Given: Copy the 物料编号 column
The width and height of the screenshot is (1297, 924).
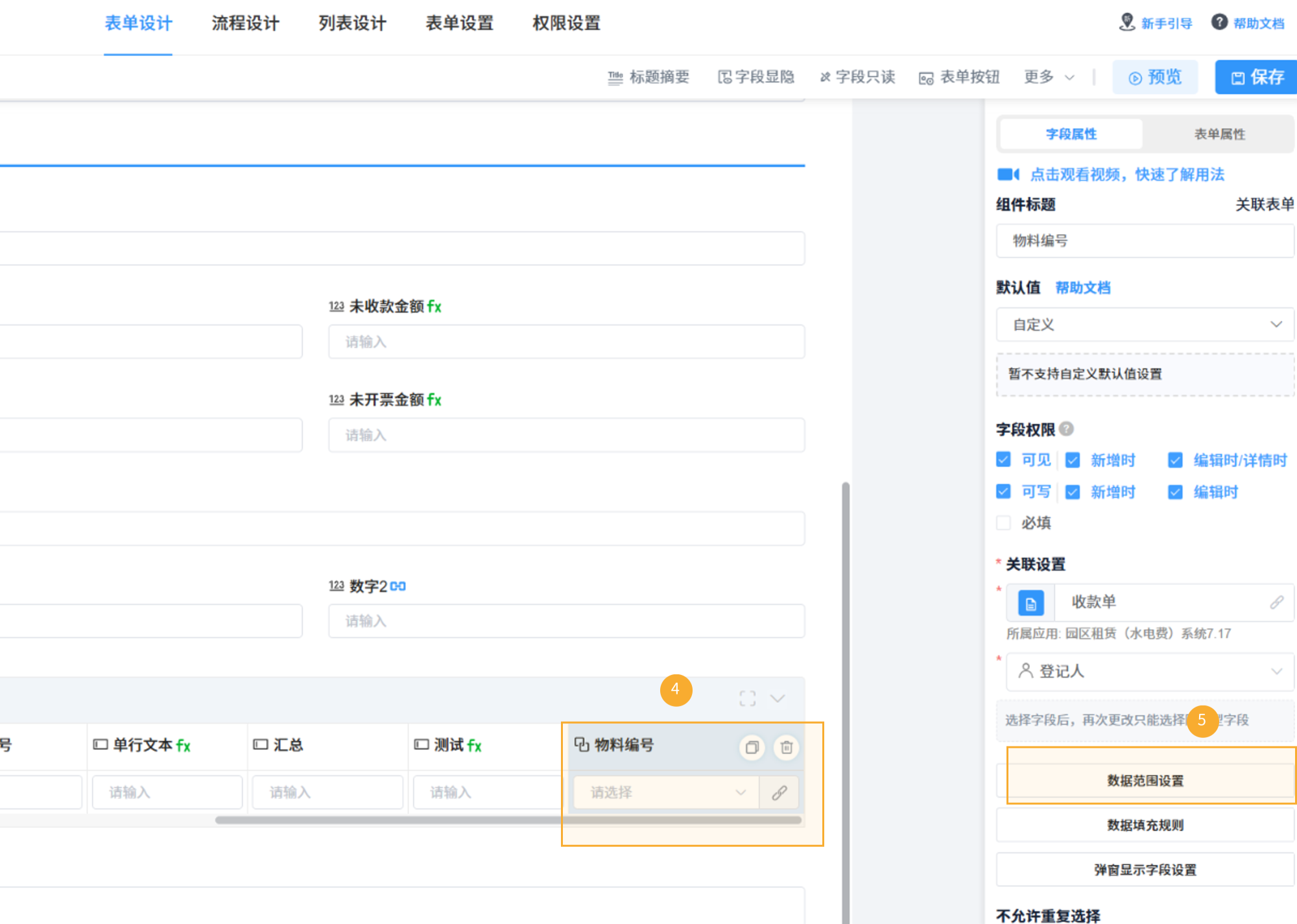Looking at the screenshot, I should coord(752,748).
